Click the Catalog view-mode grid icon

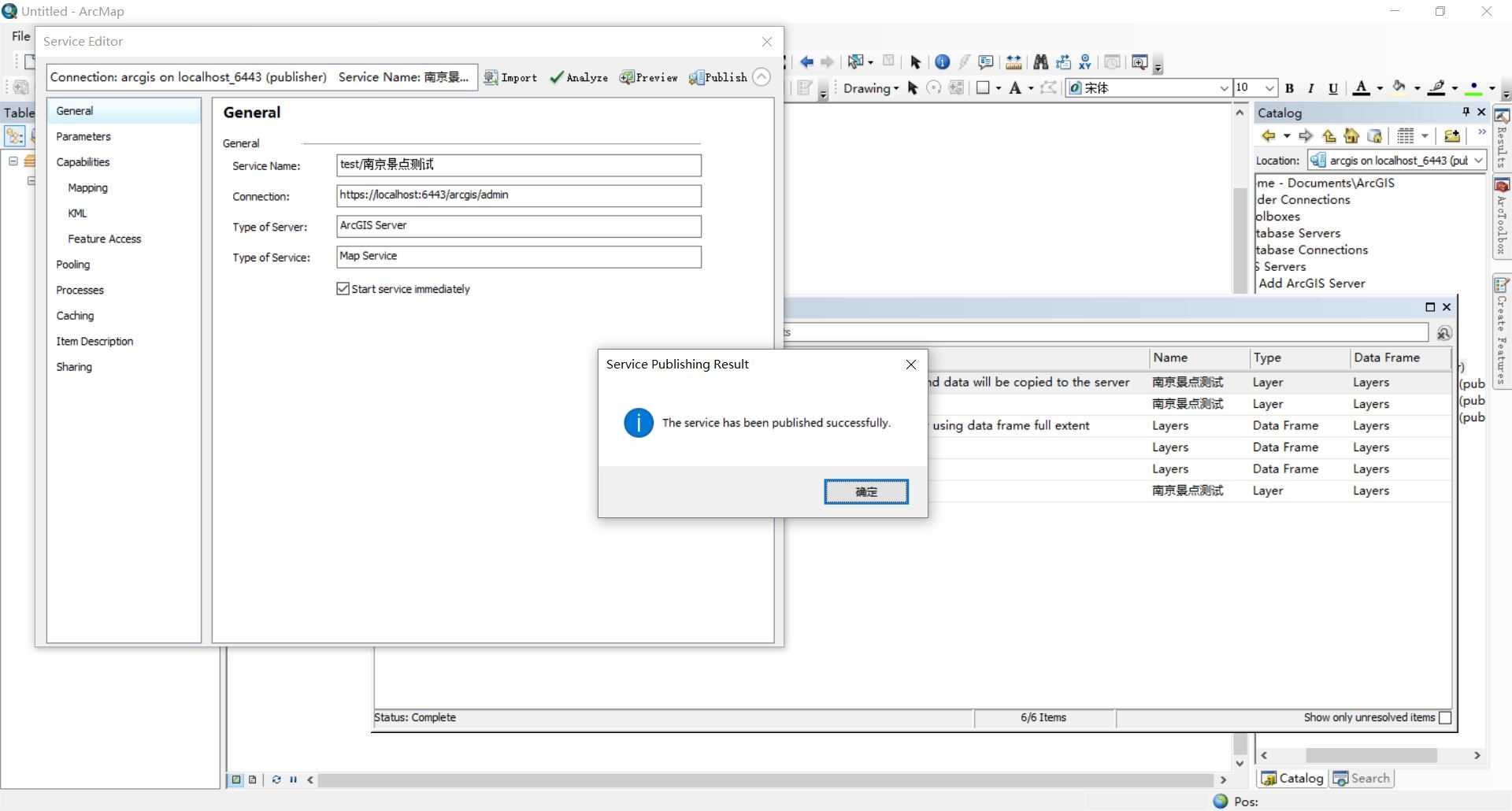tap(1406, 135)
